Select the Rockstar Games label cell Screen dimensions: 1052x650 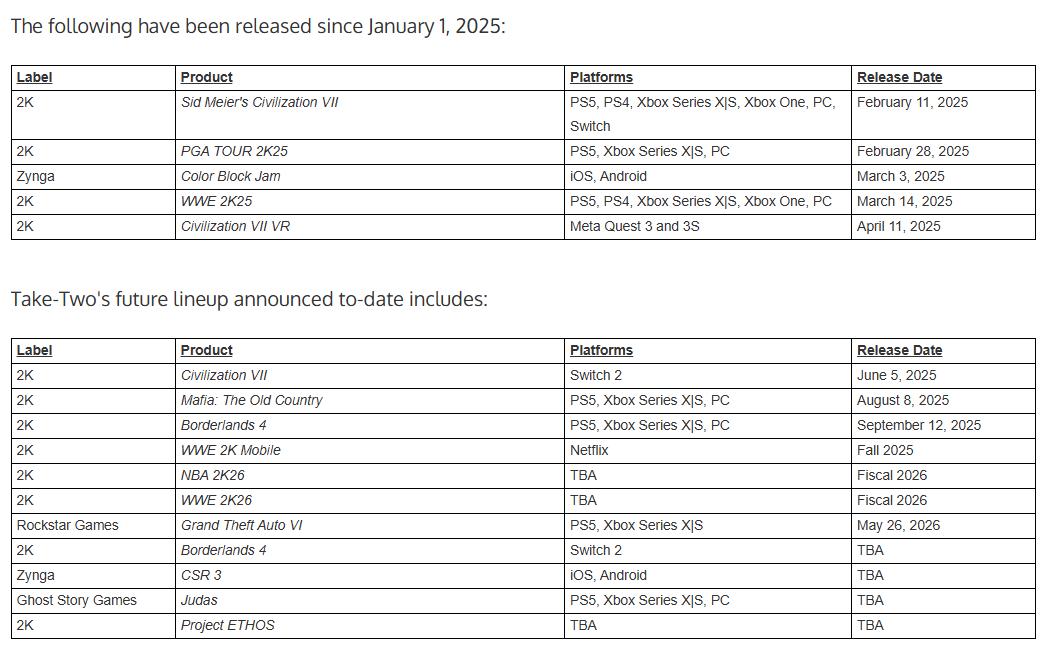(93, 526)
